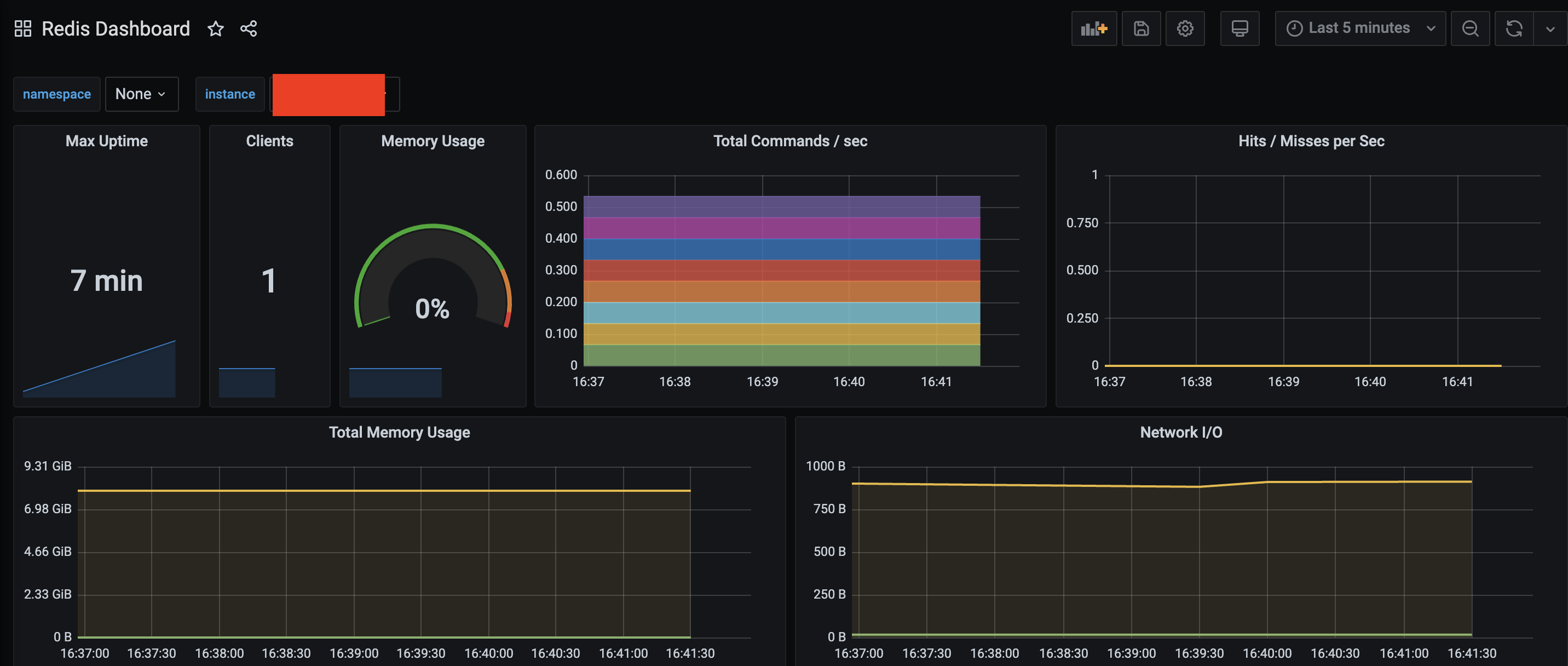Star the Redis Dashboard as favorite
Screen dimensions: 1568x666
pyautogui.click(x=216, y=28)
